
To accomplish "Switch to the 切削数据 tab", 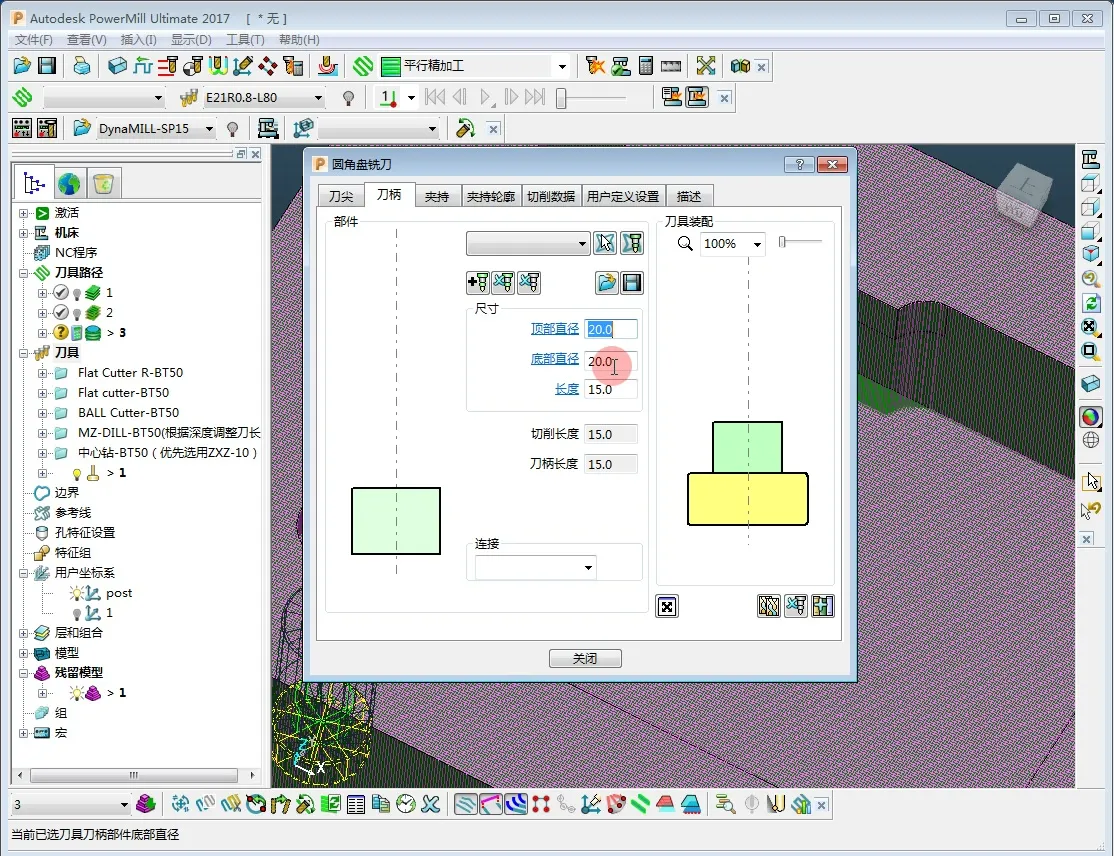I will coord(551,196).
